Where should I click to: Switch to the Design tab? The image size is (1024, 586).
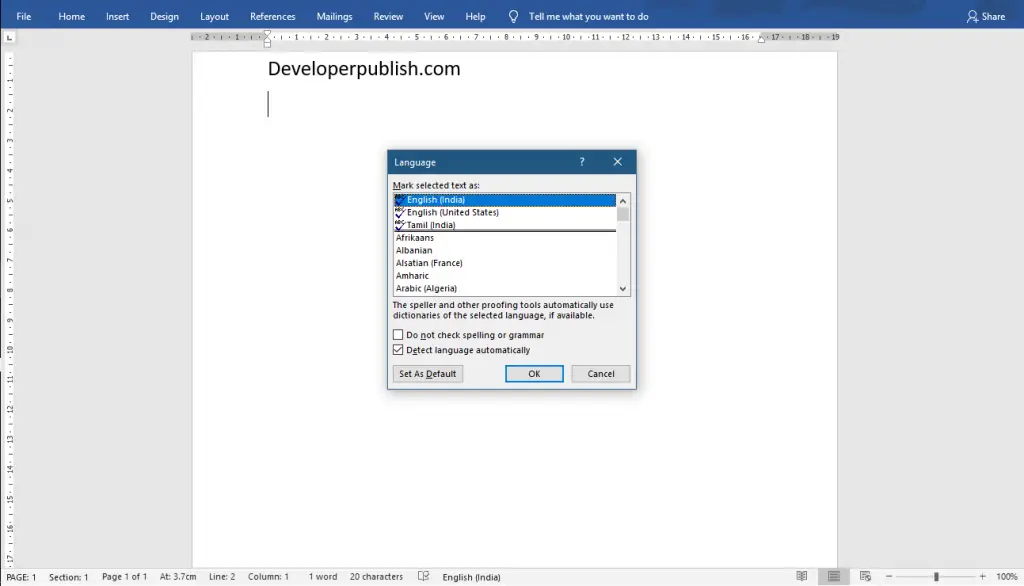point(164,16)
